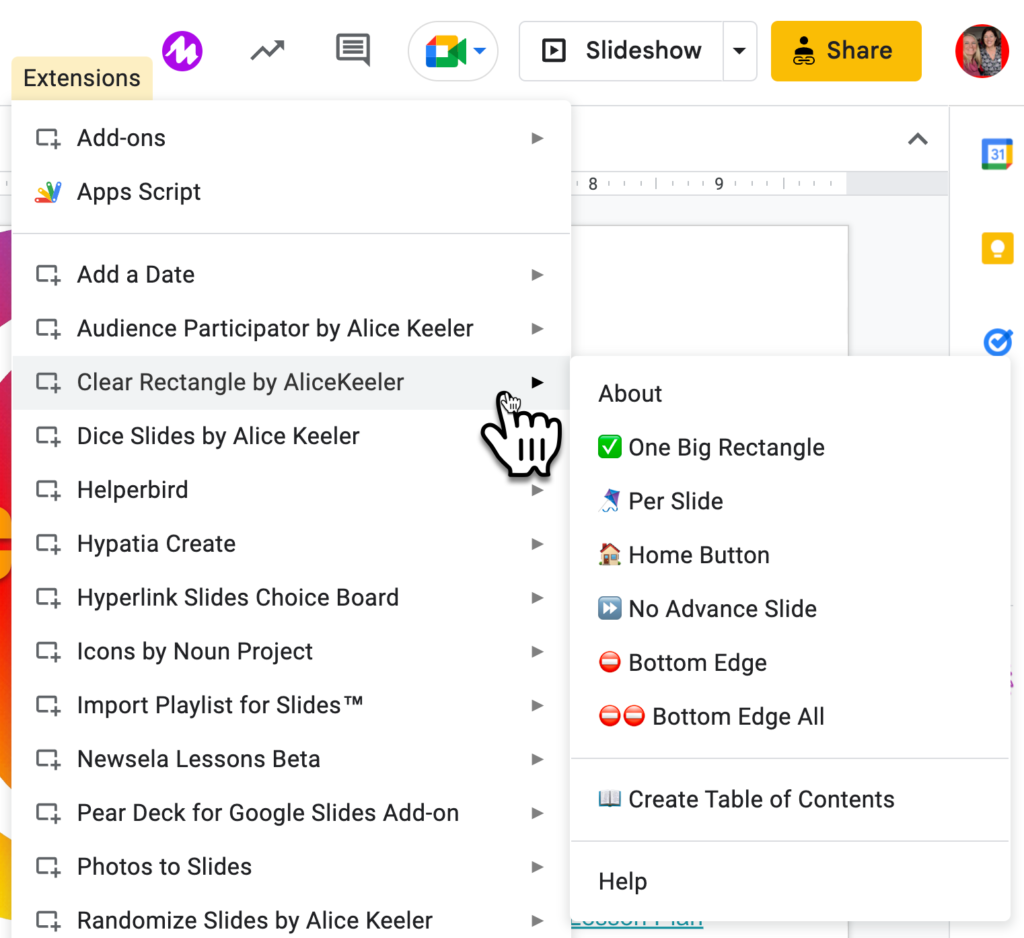Click the Meet dropdown arrow
Viewport: 1024px width, 938px height.
click(x=480, y=51)
